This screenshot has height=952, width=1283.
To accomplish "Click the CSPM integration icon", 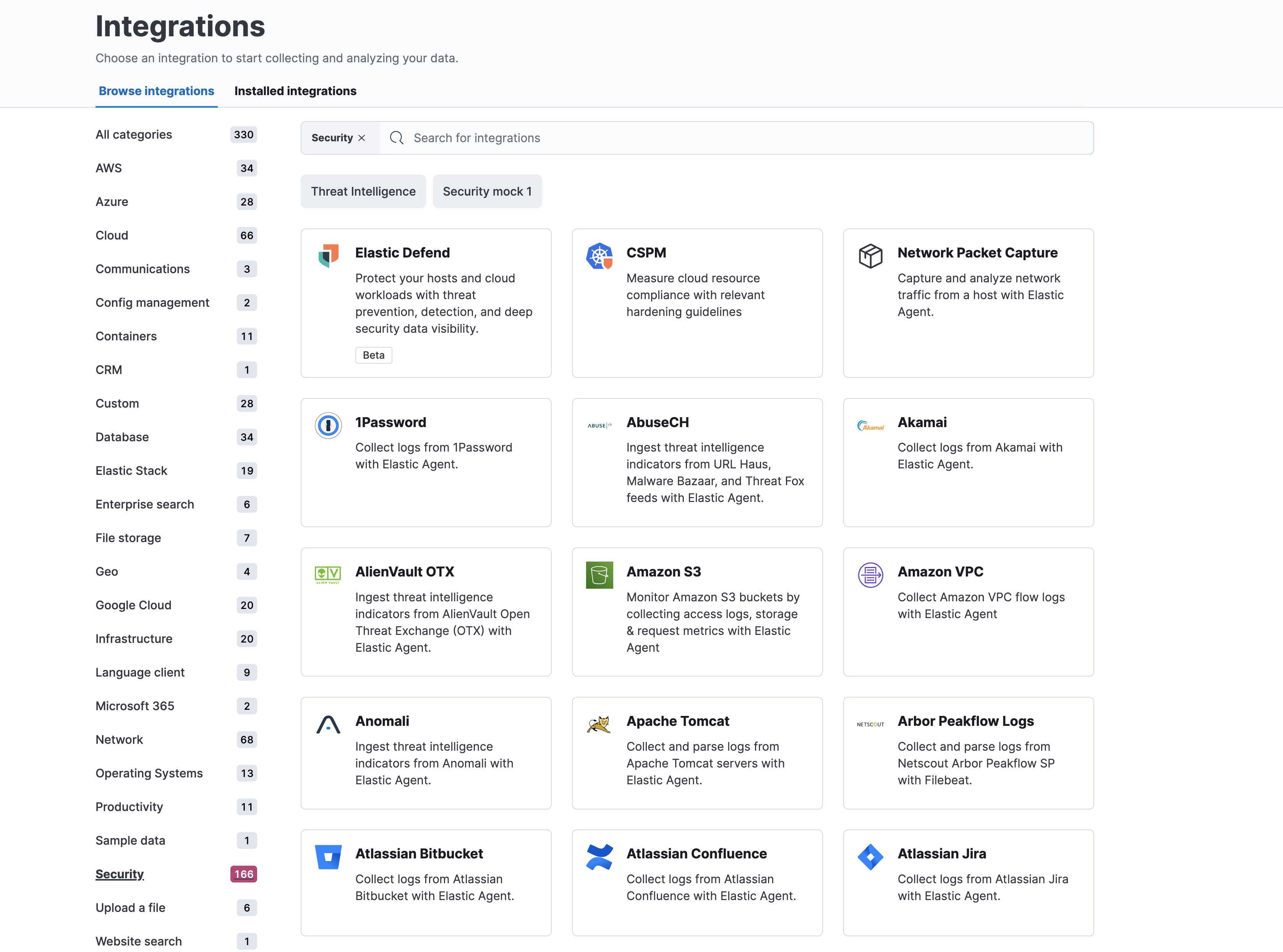I will (599, 256).
